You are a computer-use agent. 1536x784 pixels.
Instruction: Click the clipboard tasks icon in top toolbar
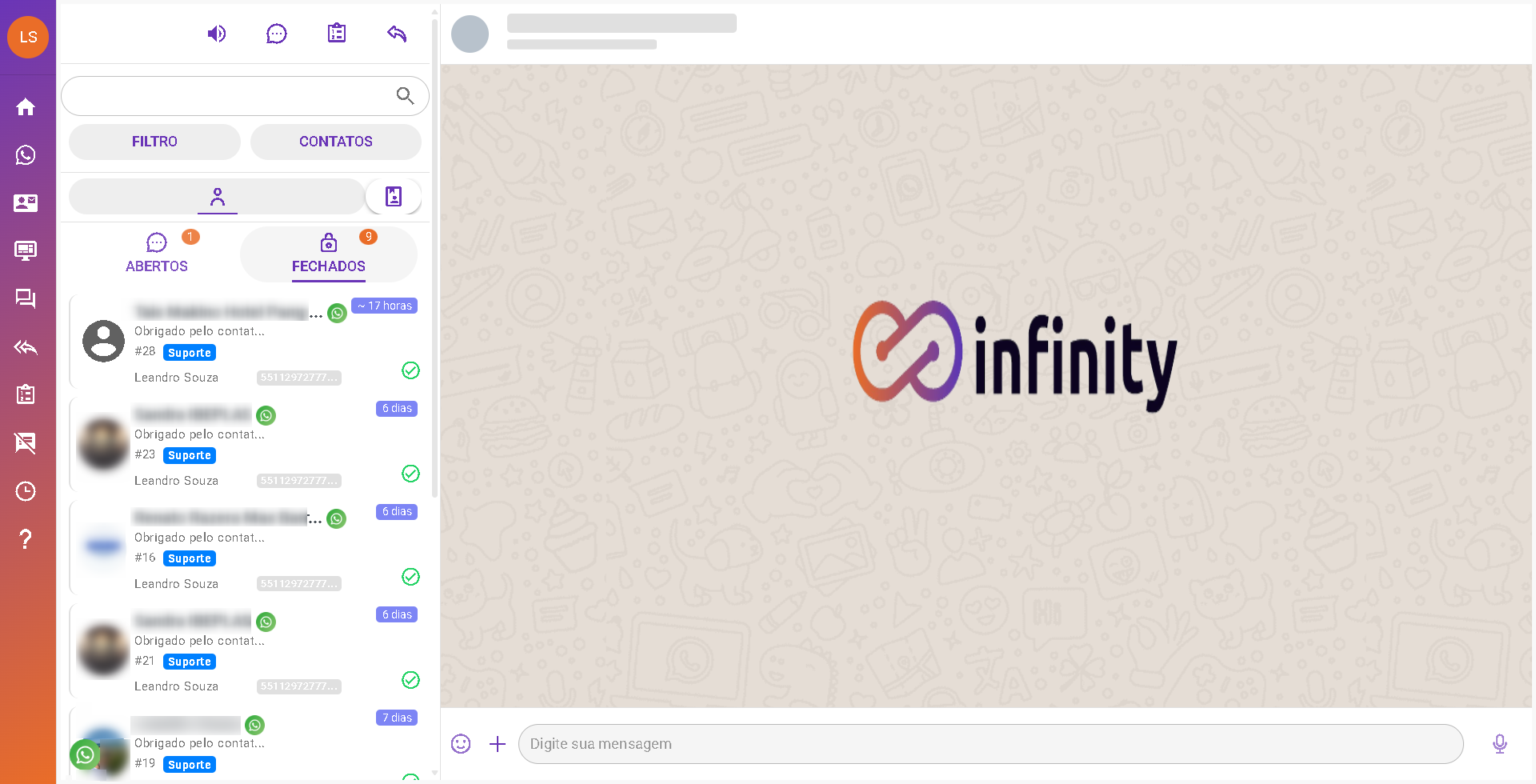[337, 34]
